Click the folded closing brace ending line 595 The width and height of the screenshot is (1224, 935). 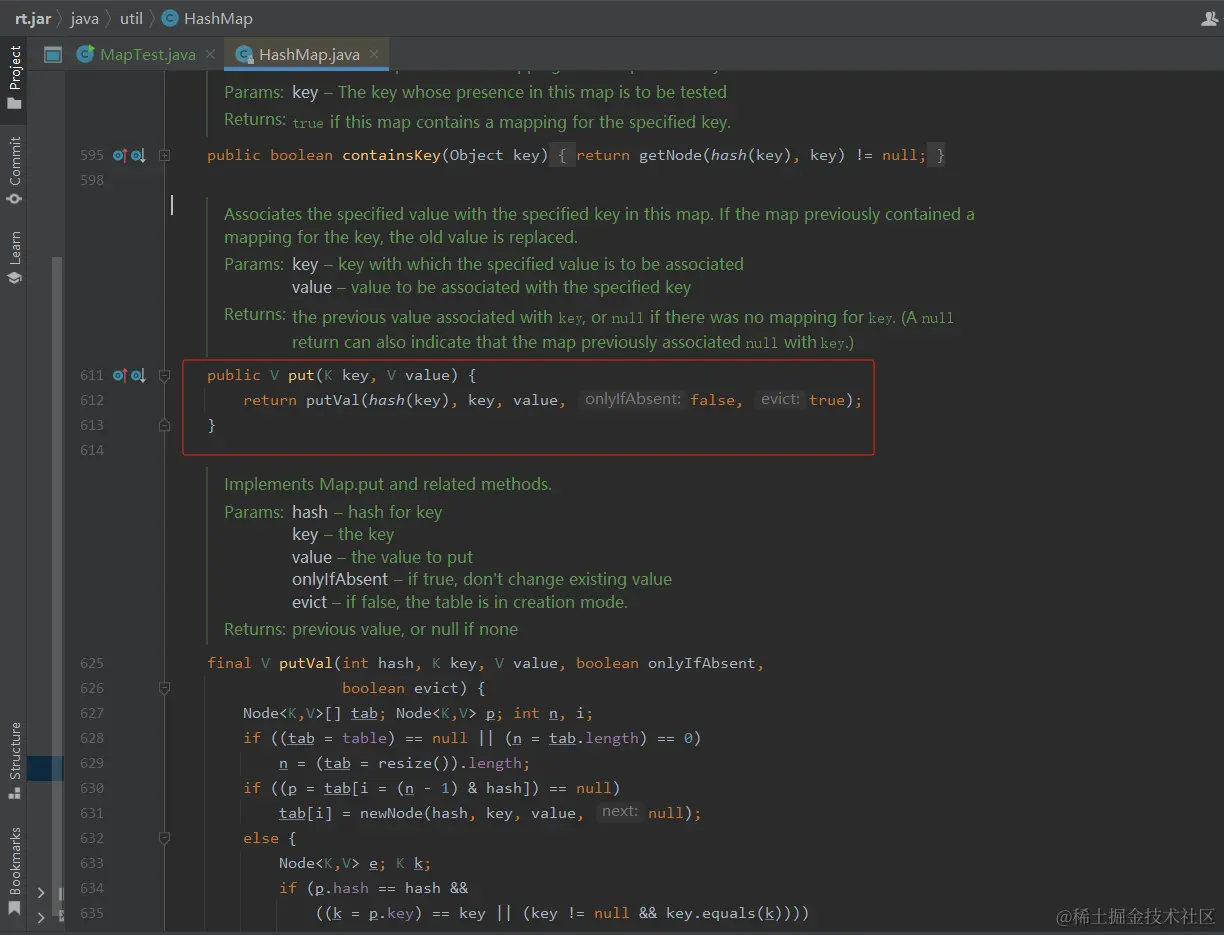click(939, 155)
